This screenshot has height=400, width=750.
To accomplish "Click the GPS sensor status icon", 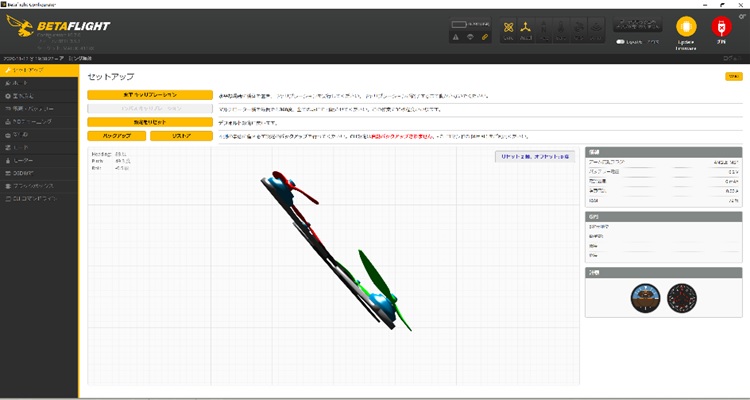I will tap(578, 30).
